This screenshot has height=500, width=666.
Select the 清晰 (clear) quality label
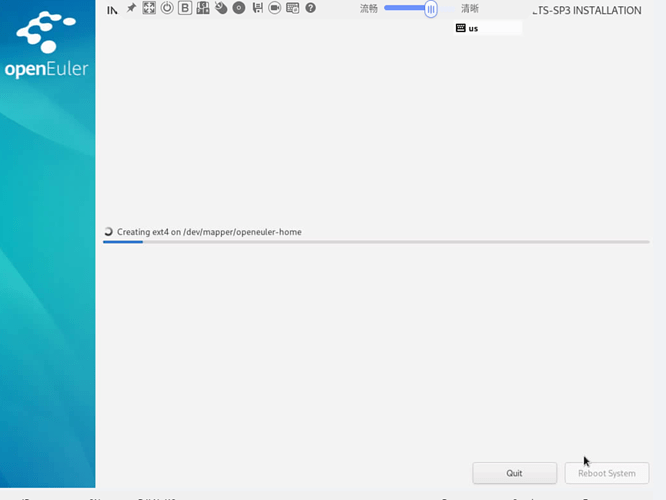(x=470, y=9)
